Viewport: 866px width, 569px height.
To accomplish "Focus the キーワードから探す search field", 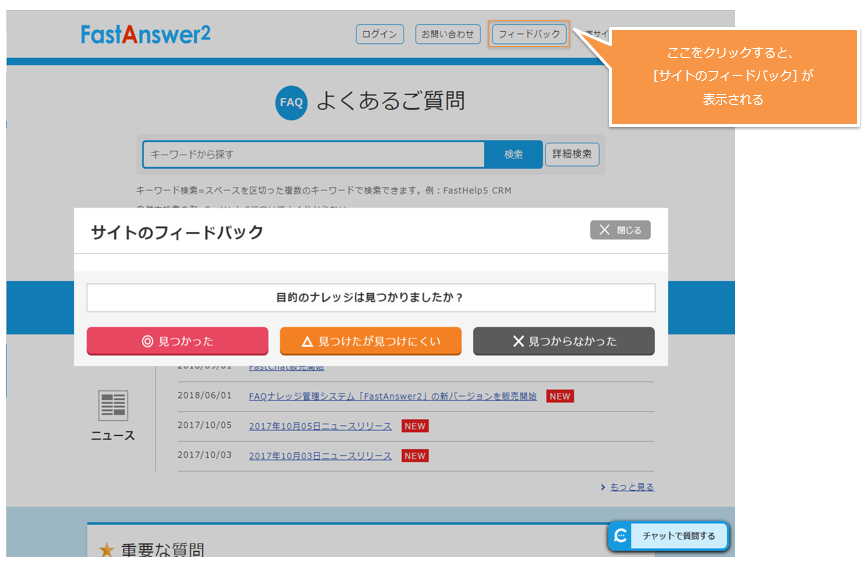I will pos(313,155).
